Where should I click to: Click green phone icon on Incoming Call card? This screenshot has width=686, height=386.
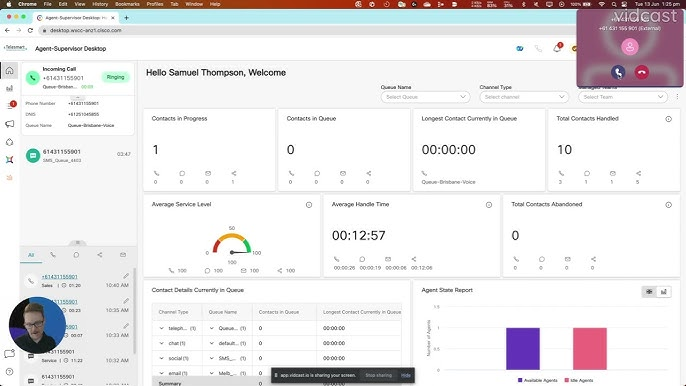[x=32, y=77]
